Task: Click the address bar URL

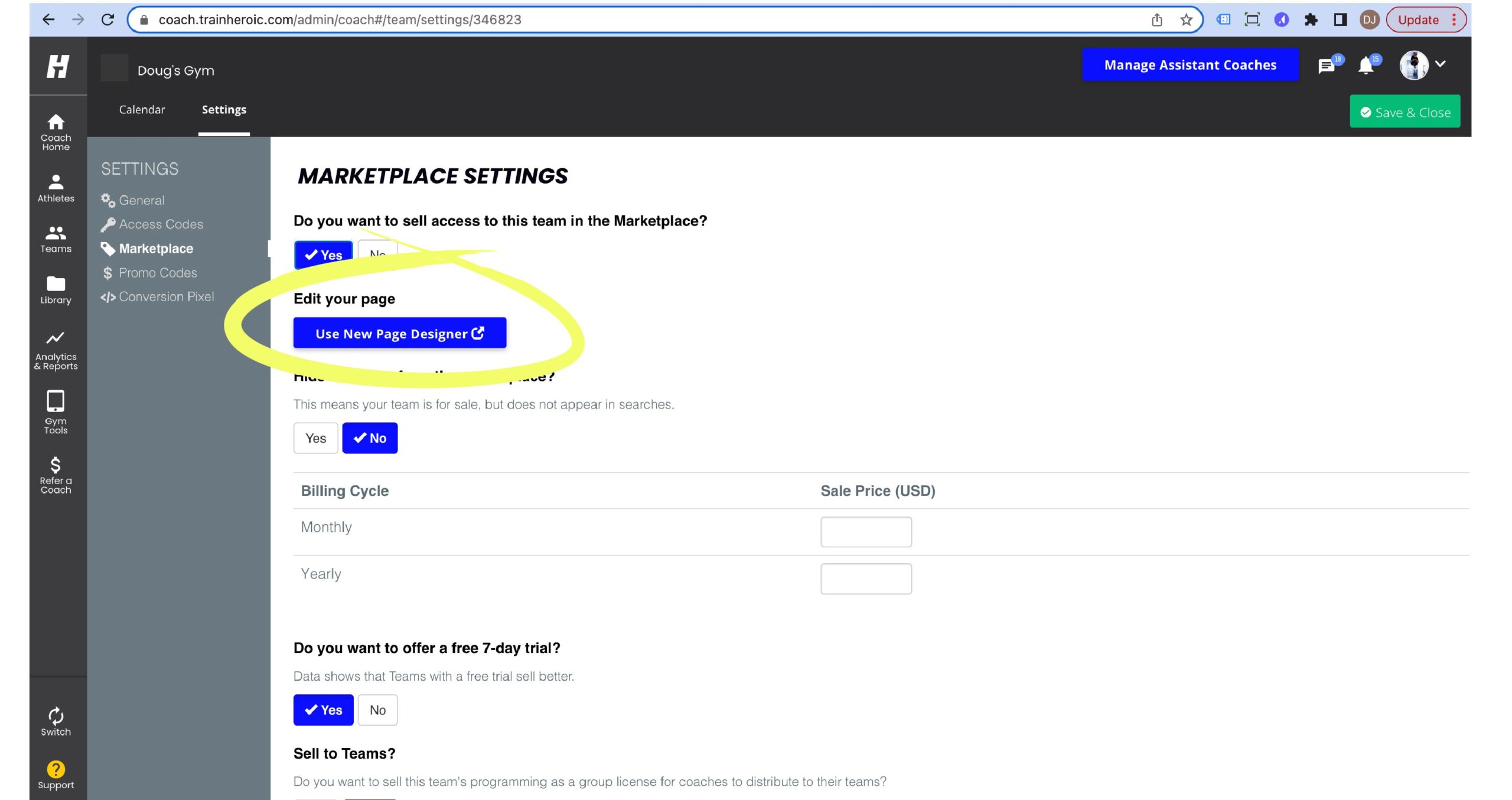Action: tap(340, 19)
